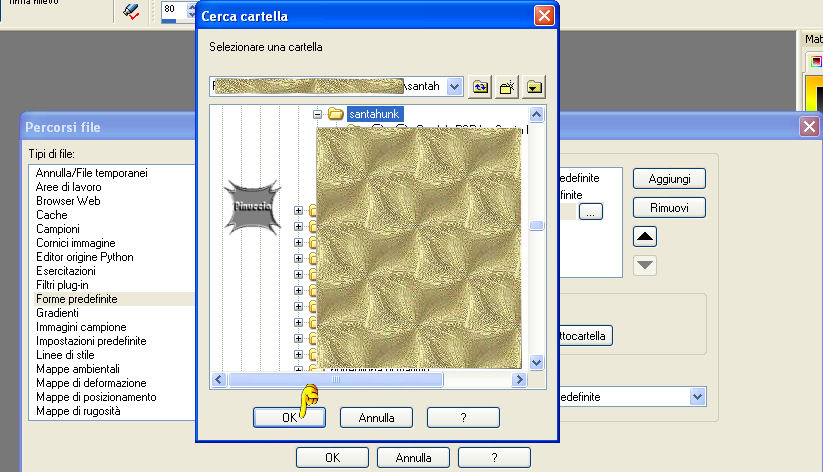823x472 pixels.
Task: Select Linee di stile in the file types list
Action: 65,355
